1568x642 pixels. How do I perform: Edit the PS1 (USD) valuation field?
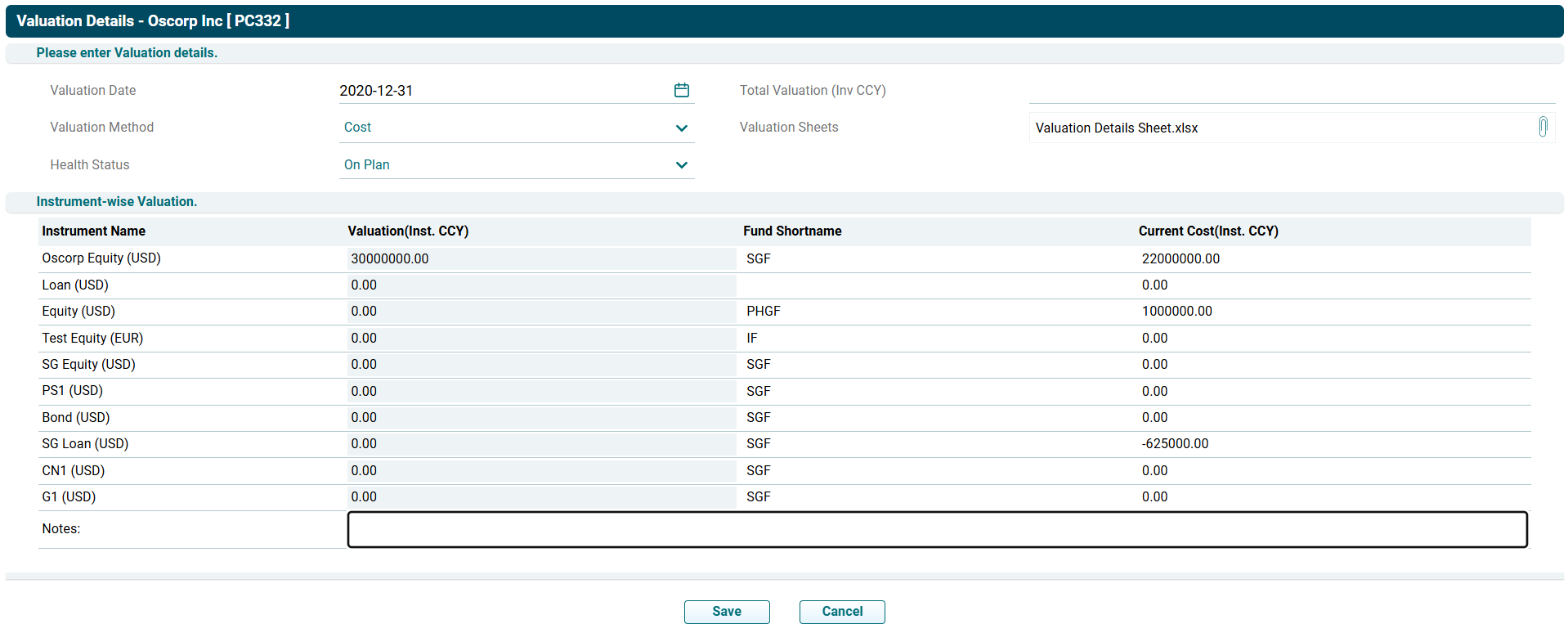tap(540, 392)
